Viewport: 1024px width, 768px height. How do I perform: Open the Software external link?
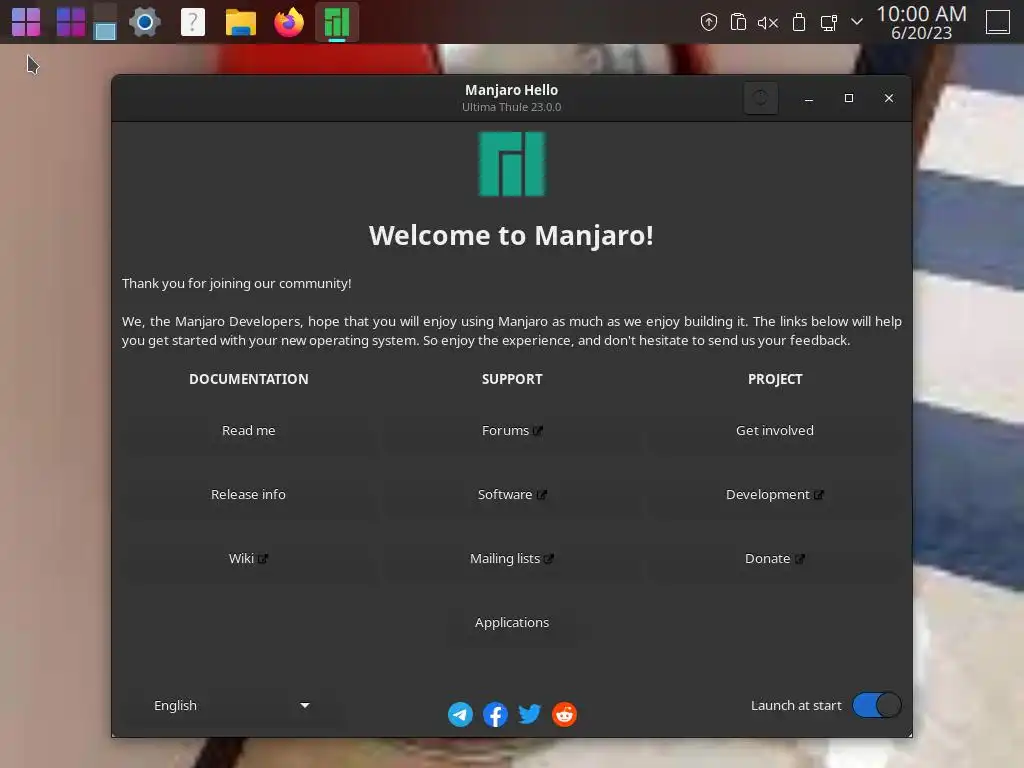(x=512, y=494)
